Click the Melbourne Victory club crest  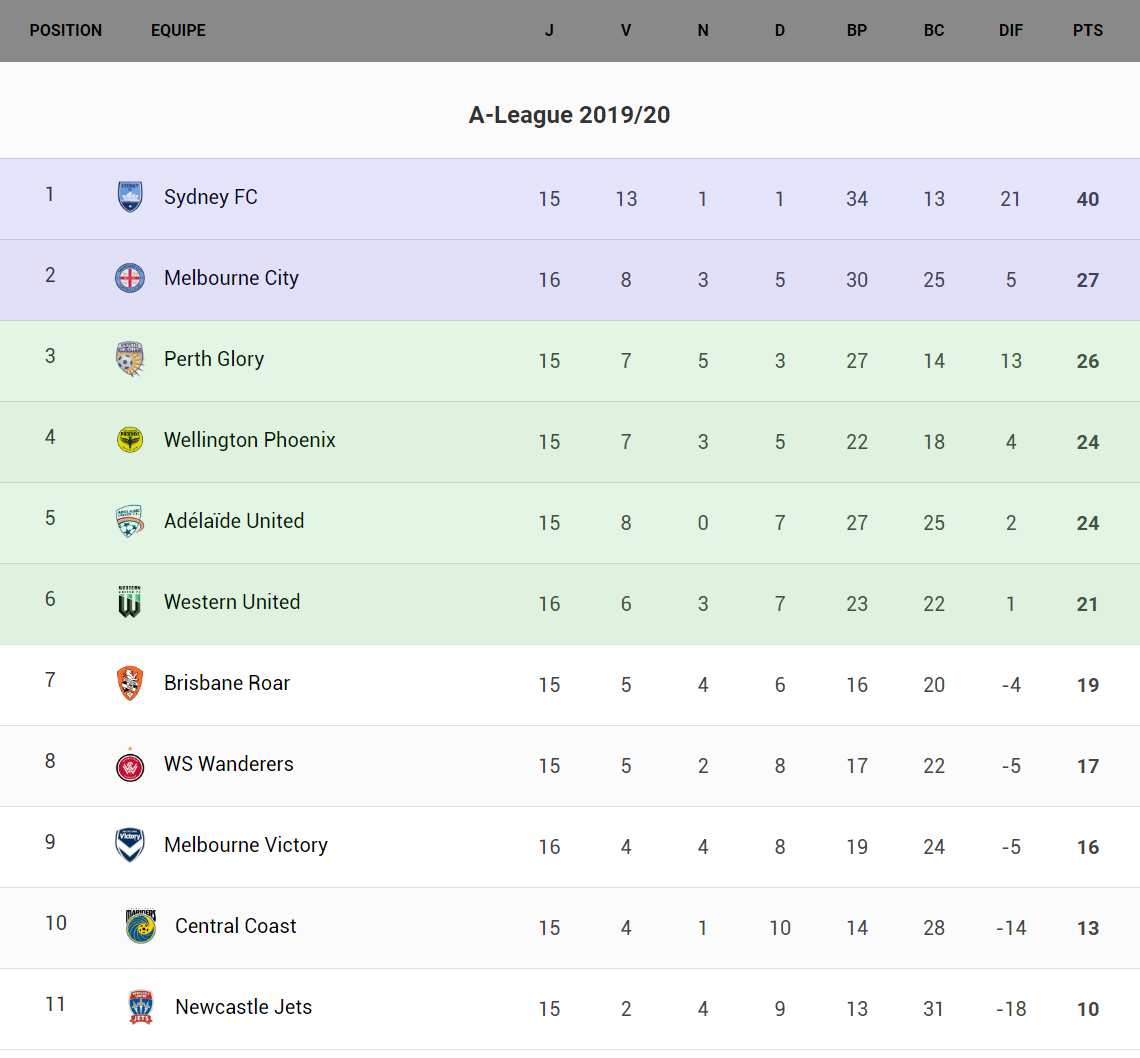[x=130, y=845]
